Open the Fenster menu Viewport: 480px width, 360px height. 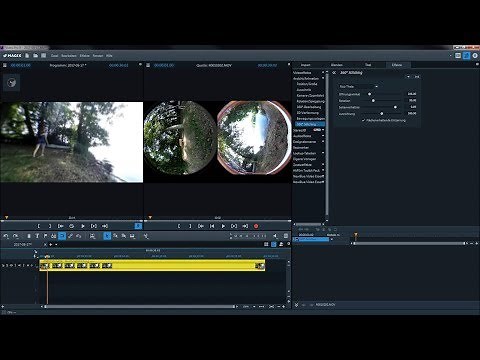(x=98, y=56)
